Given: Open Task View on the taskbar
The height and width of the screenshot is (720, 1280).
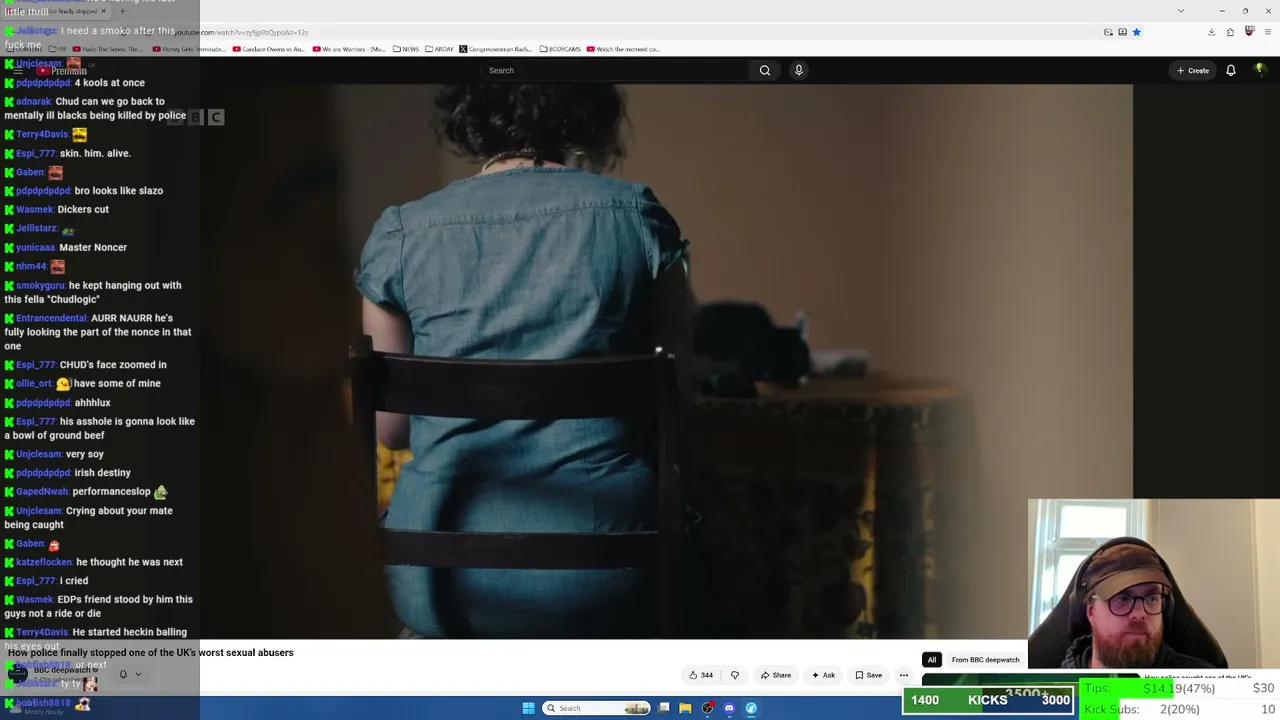Looking at the screenshot, I should click(x=664, y=708).
